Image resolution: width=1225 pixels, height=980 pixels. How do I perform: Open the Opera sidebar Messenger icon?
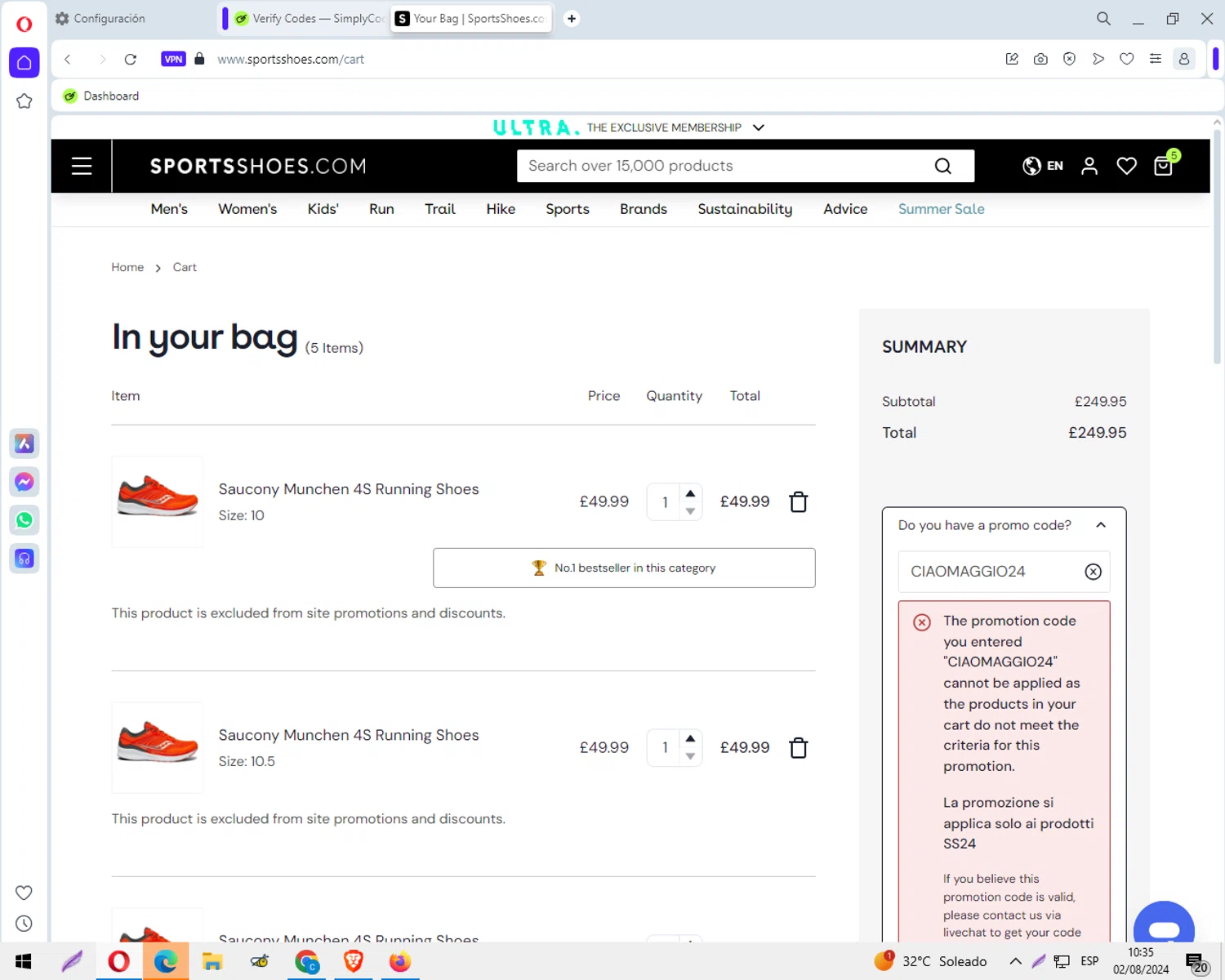pyautogui.click(x=24, y=482)
